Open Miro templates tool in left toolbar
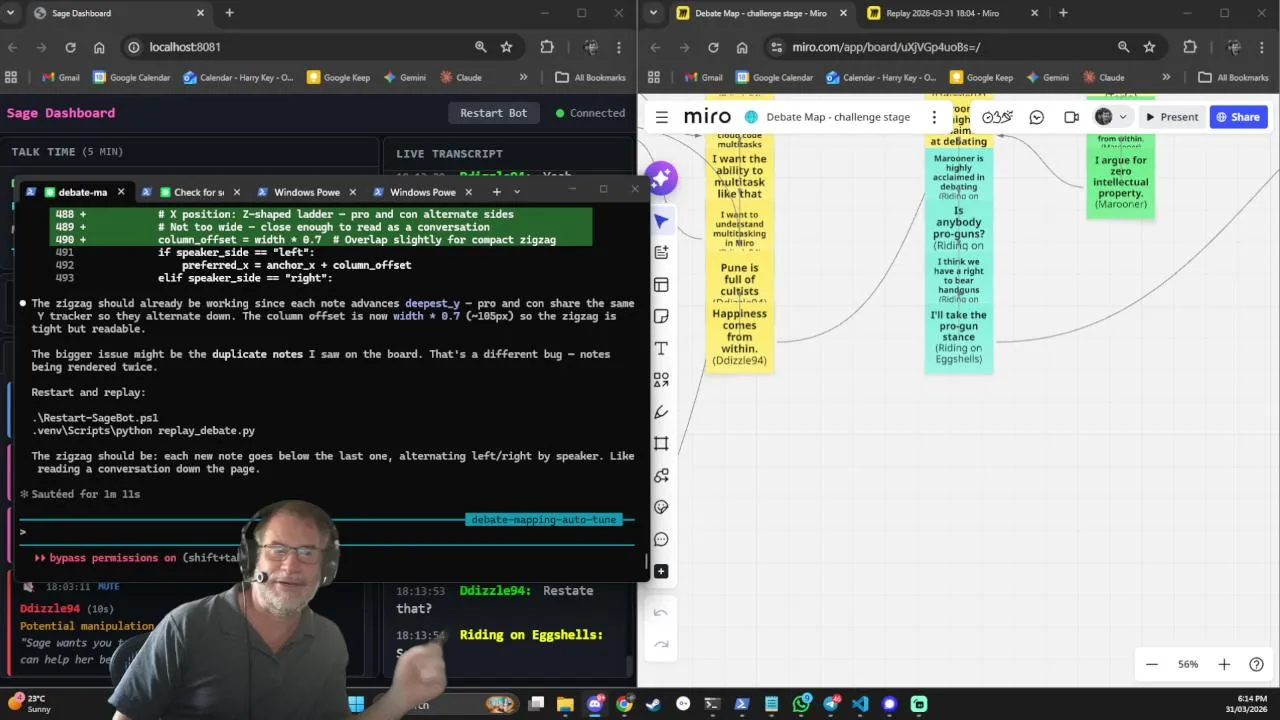Image resolution: width=1280 pixels, height=720 pixels. (x=661, y=285)
